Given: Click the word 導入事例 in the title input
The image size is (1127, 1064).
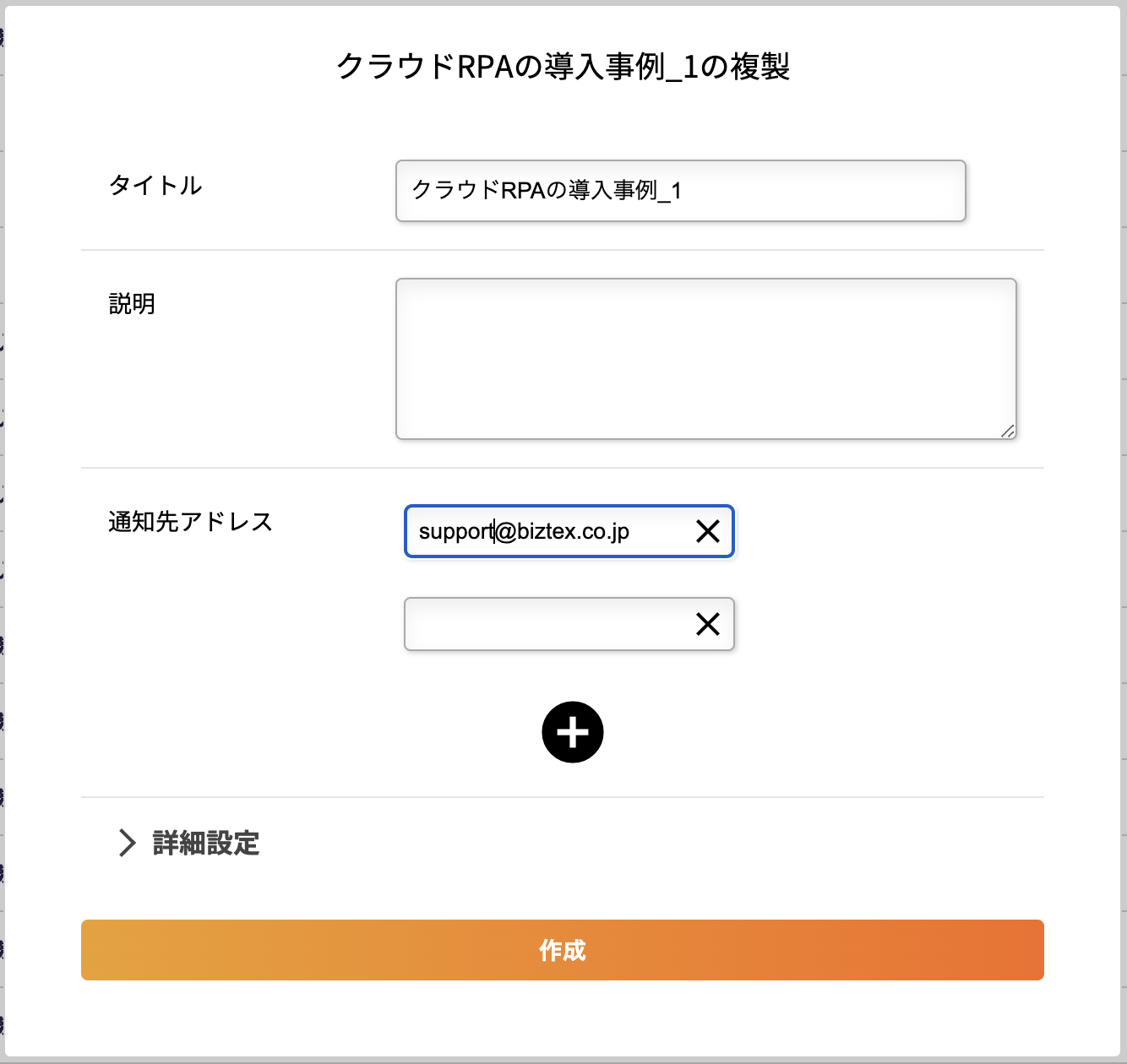Looking at the screenshot, I should point(613,190).
